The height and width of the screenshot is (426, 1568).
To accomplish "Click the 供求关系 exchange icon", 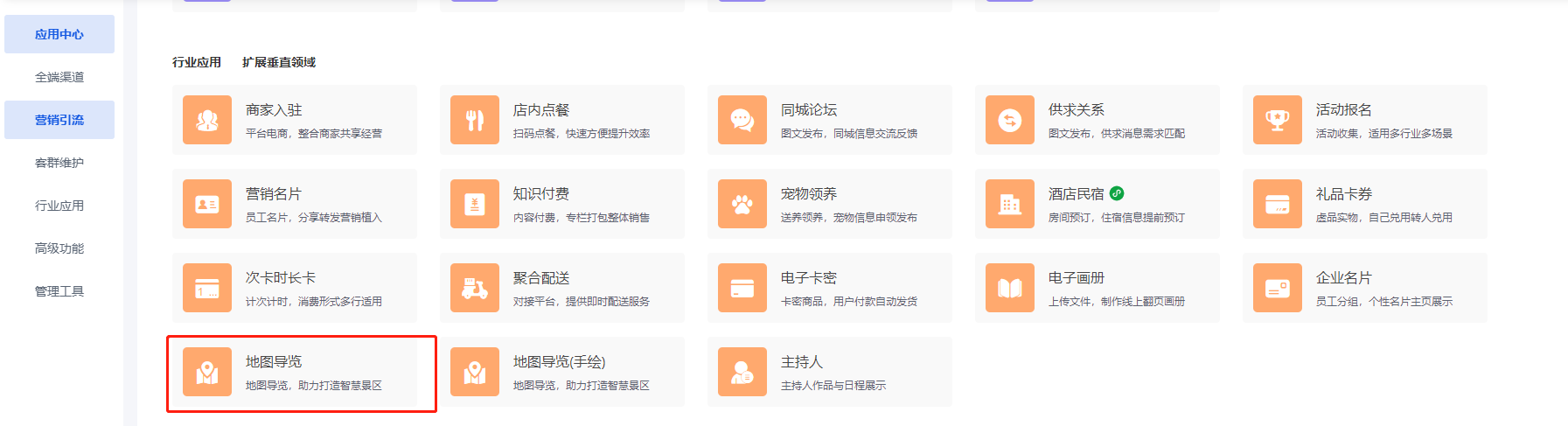I will [1010, 120].
